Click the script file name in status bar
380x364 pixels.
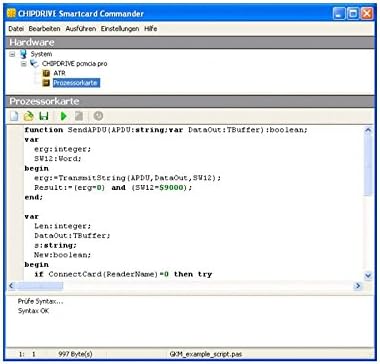tap(206, 354)
